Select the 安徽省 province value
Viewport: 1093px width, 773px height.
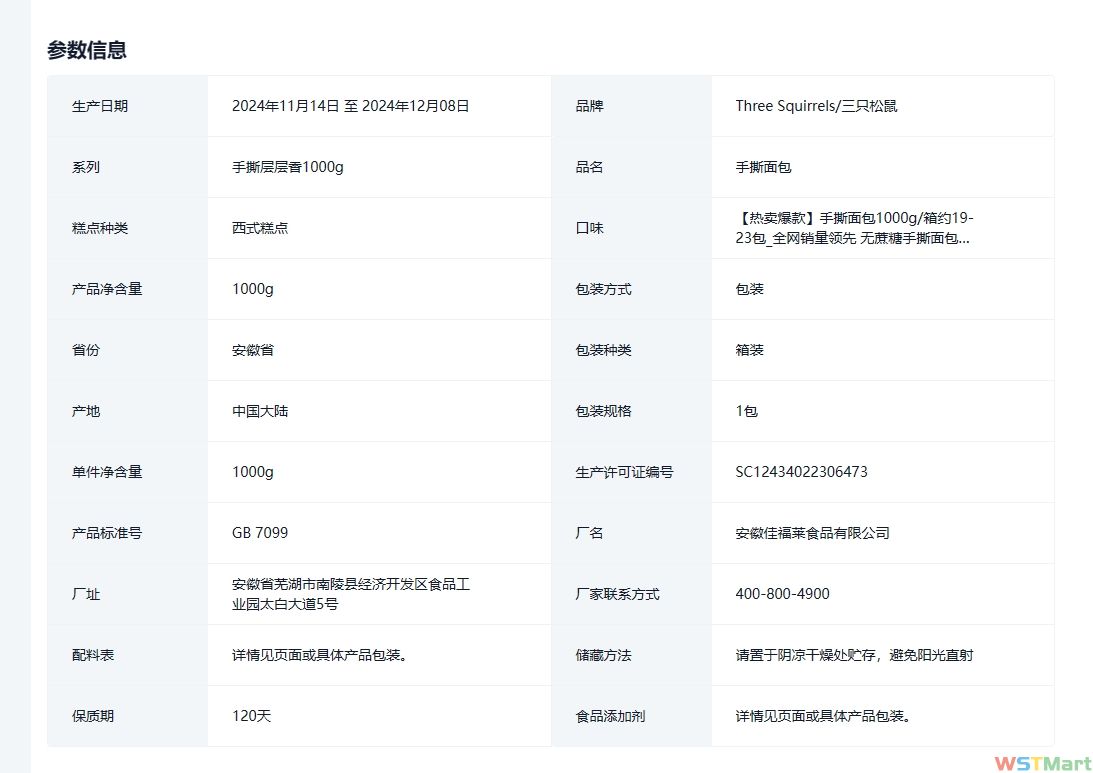(253, 350)
